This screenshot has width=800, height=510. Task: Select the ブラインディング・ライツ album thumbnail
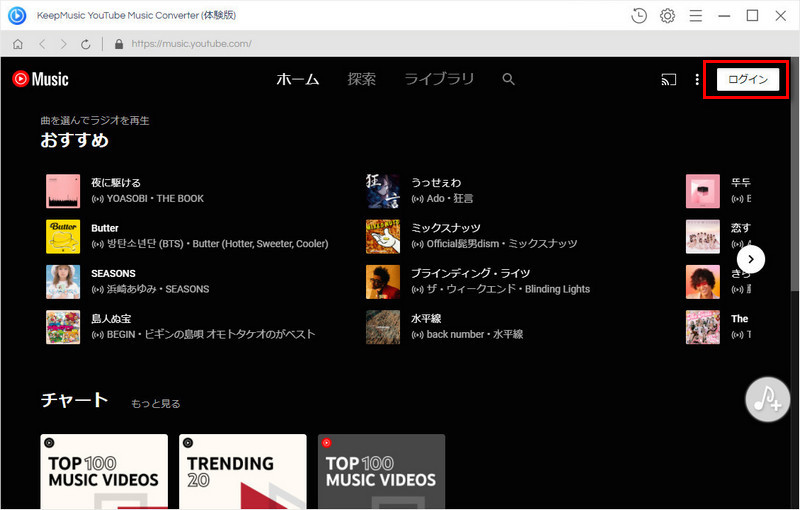tap(383, 282)
